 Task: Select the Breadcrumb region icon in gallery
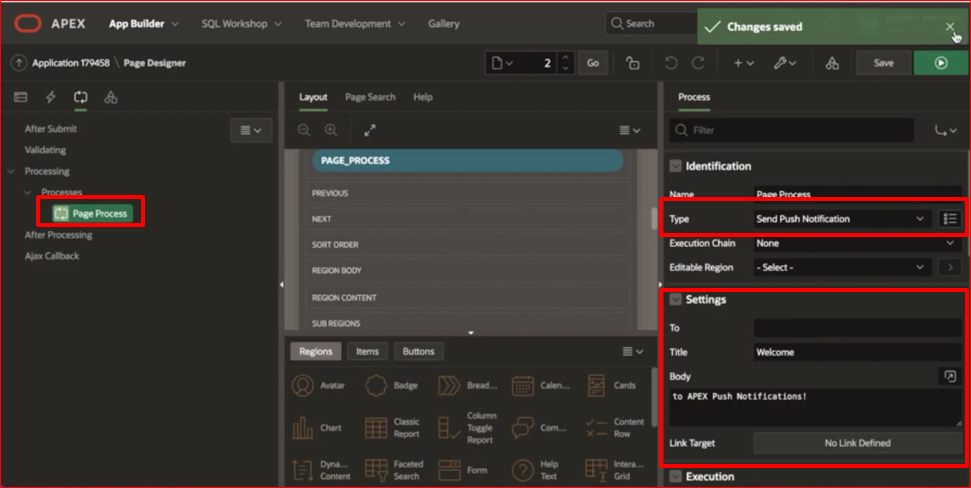point(450,385)
